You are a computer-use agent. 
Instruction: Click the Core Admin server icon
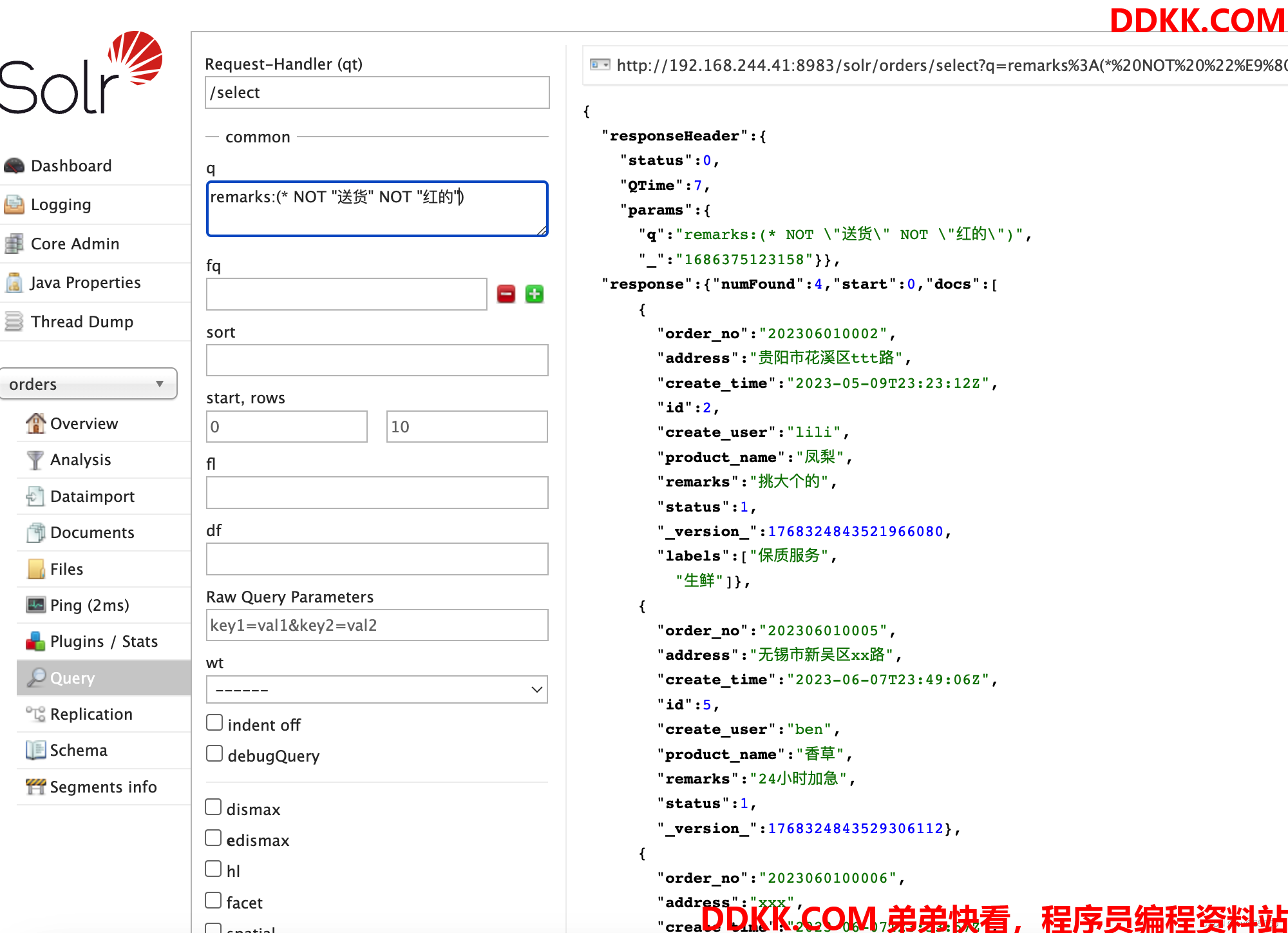point(14,244)
